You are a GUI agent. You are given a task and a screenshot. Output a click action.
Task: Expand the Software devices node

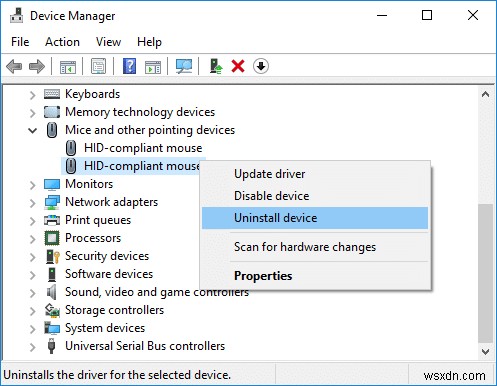tap(32, 275)
